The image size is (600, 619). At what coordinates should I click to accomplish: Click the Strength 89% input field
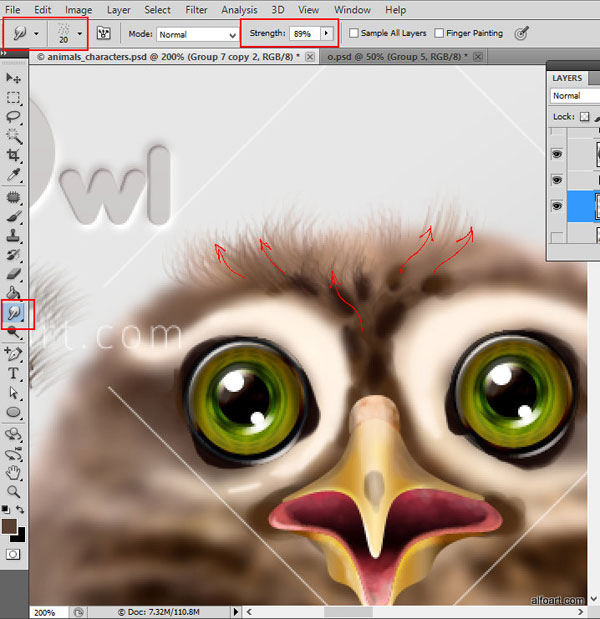pos(304,34)
